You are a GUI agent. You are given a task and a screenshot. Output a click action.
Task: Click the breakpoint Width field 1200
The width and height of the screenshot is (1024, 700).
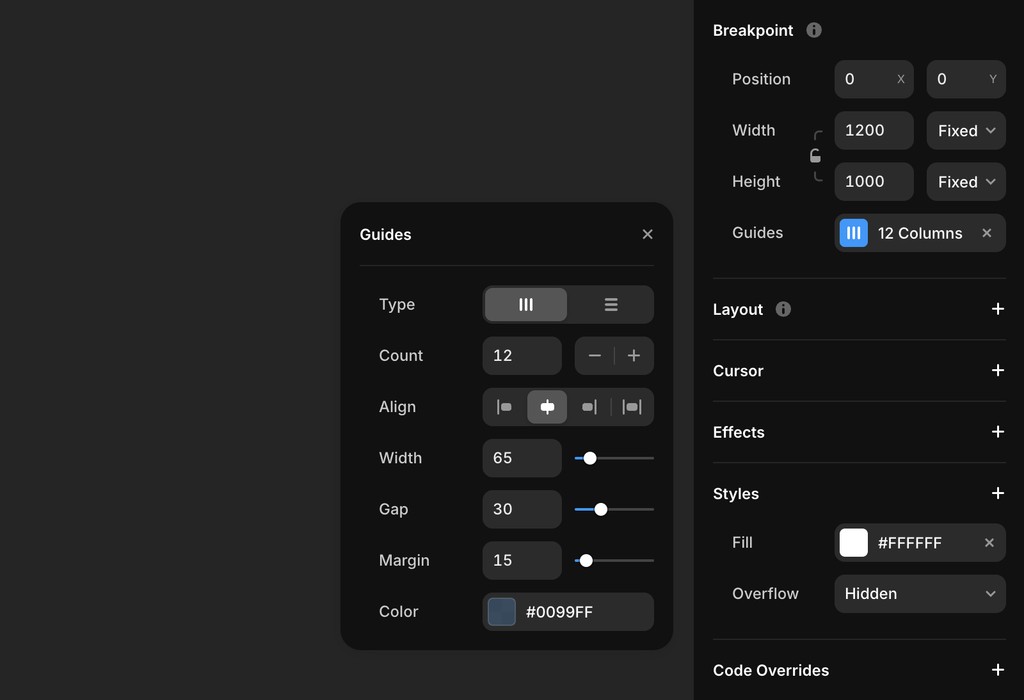point(874,131)
